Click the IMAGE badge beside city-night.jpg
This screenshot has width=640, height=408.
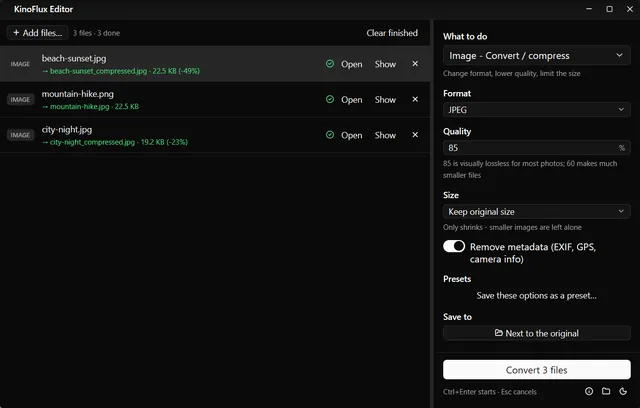click(20, 135)
